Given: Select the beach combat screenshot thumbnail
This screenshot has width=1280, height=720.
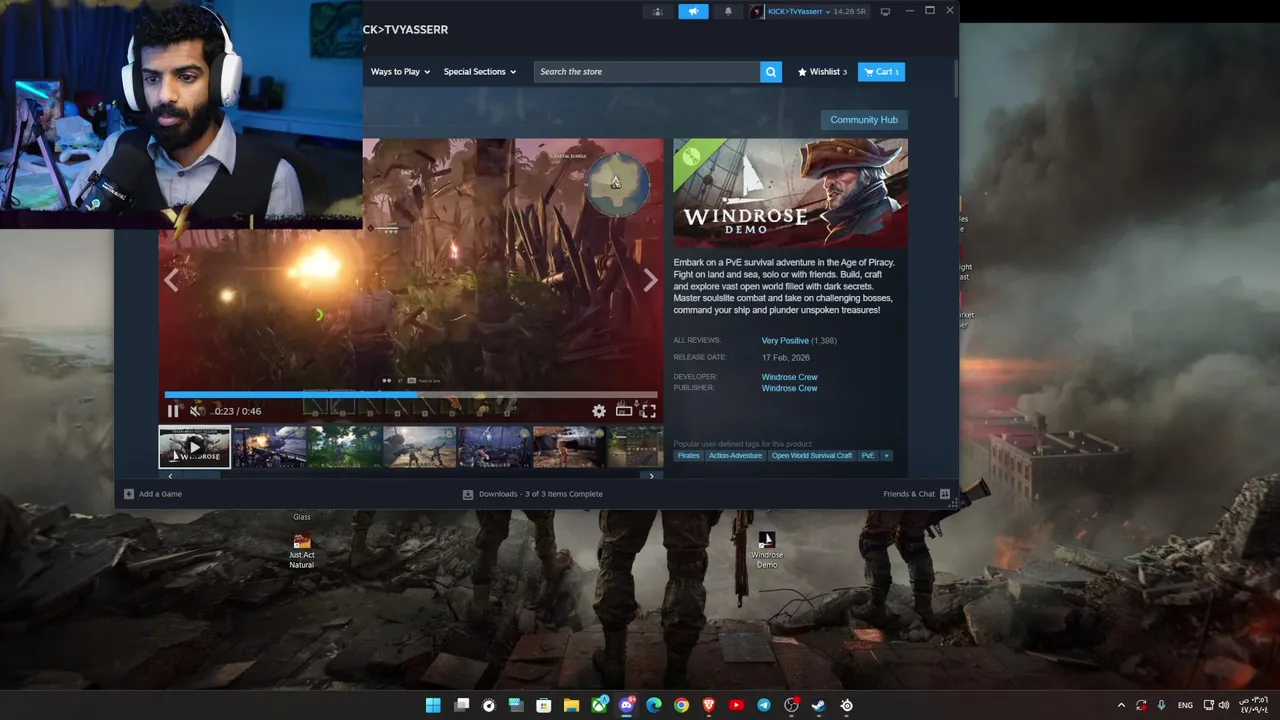Looking at the screenshot, I should point(420,447).
